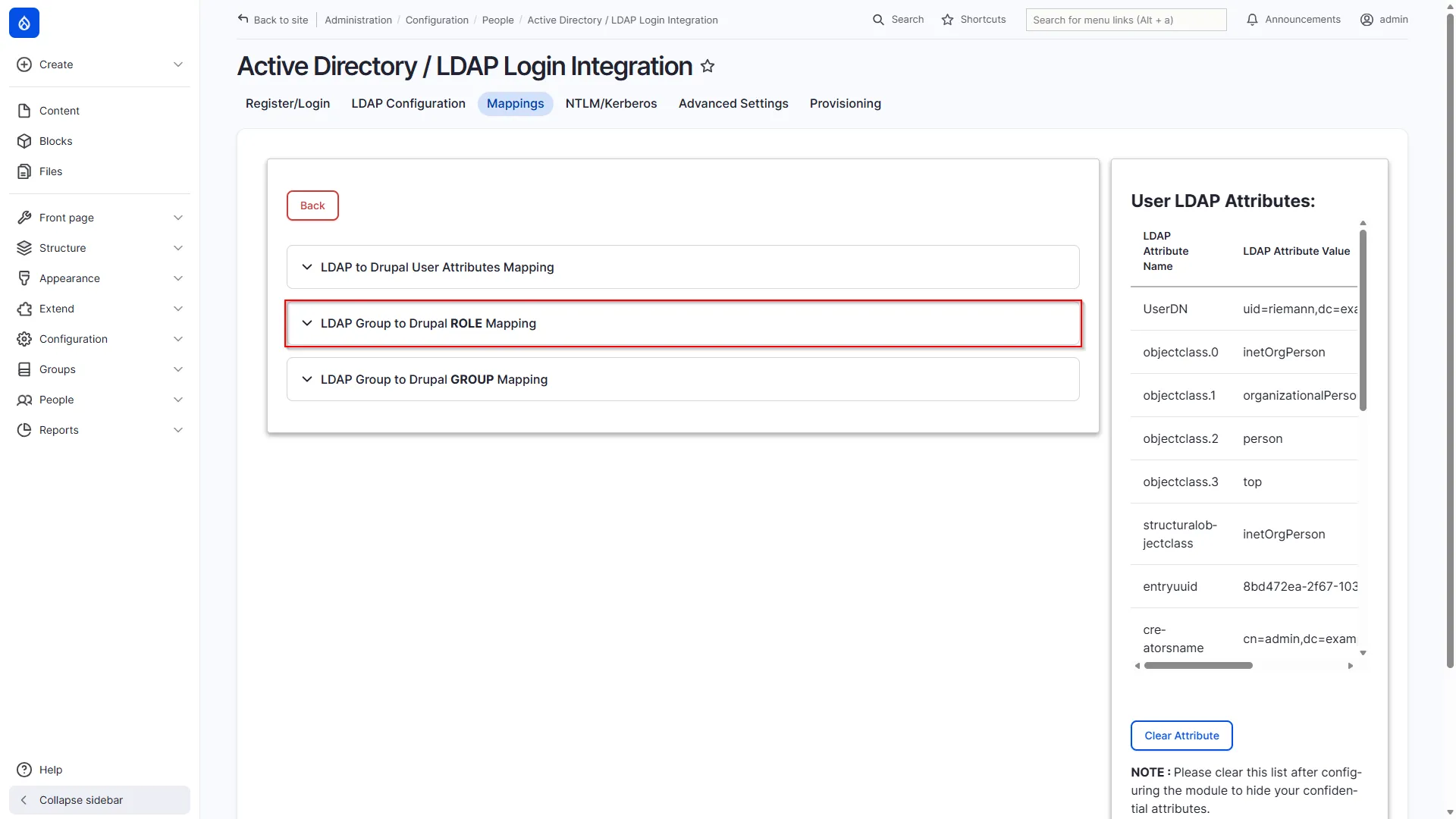
Task: Open the Advanced Settings tab
Action: (733, 104)
